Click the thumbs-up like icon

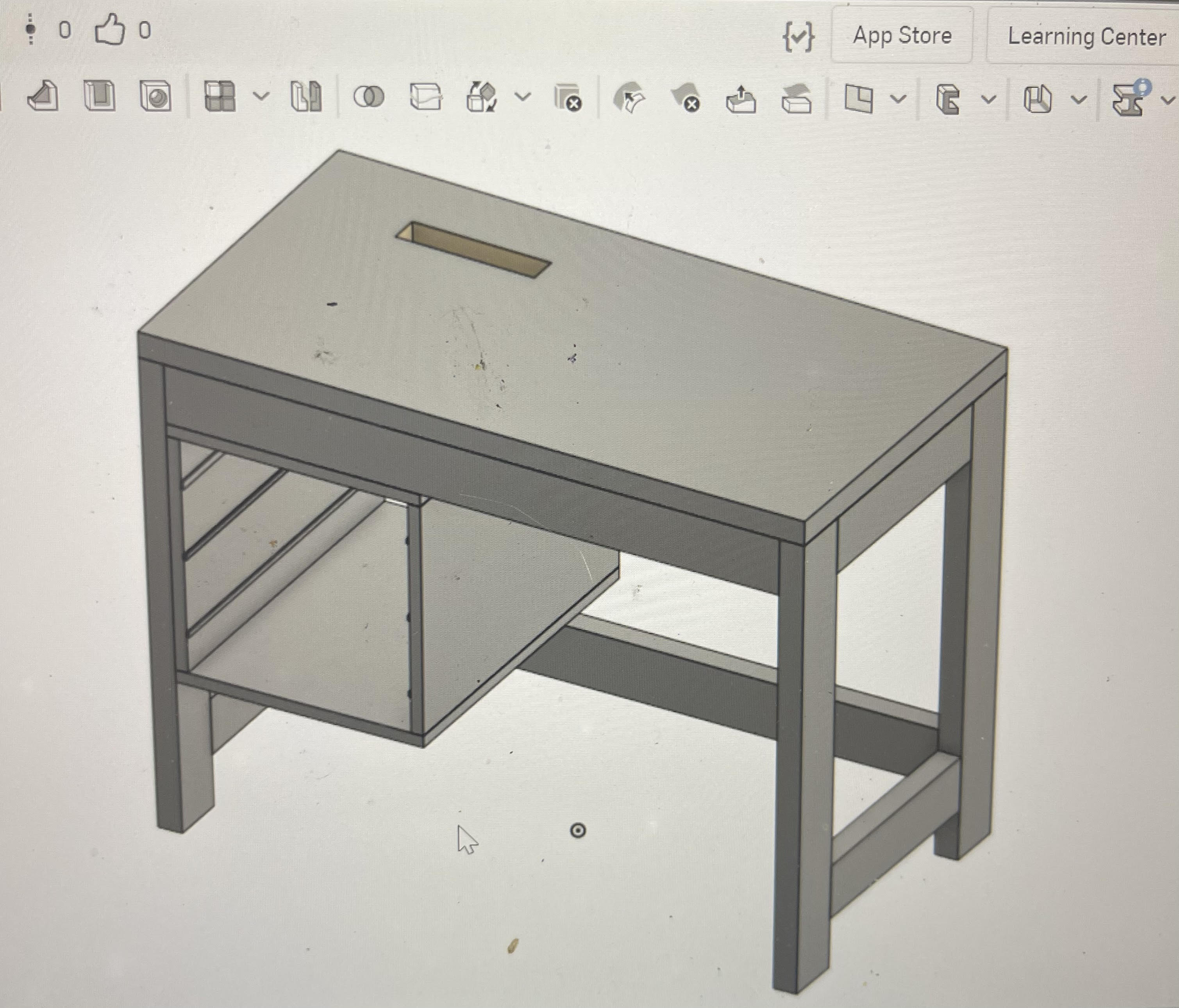(x=109, y=30)
